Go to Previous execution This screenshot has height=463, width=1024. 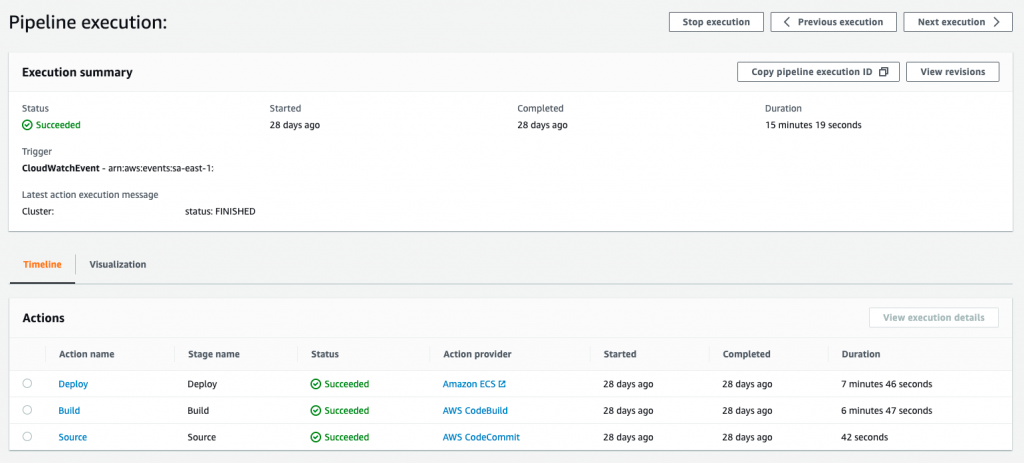(833, 22)
